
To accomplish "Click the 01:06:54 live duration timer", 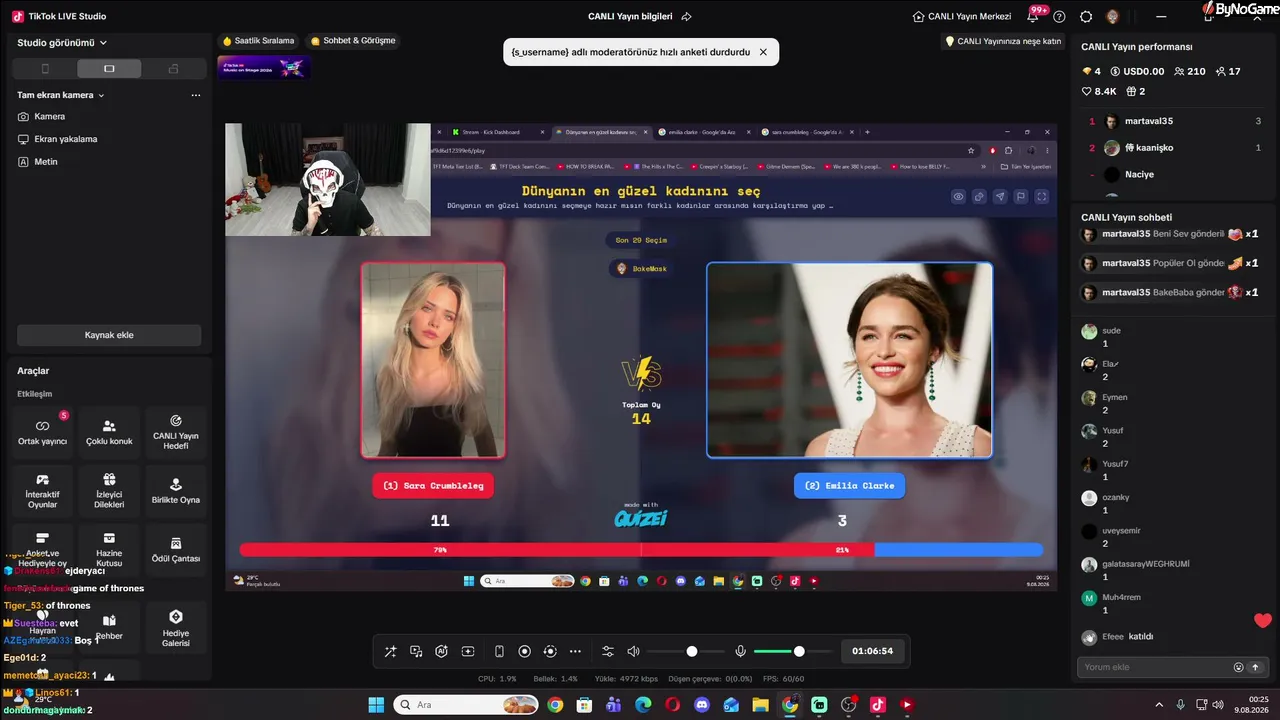I will [872, 651].
